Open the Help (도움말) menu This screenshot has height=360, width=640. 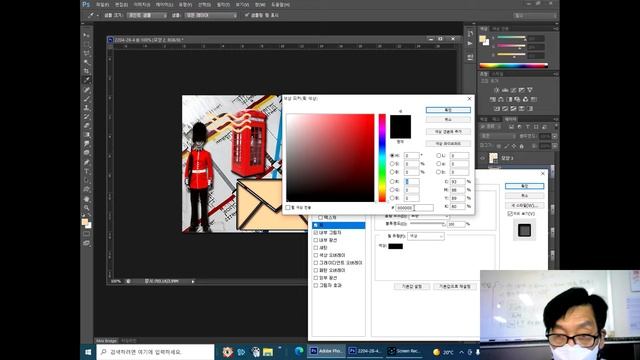(x=281, y=4)
